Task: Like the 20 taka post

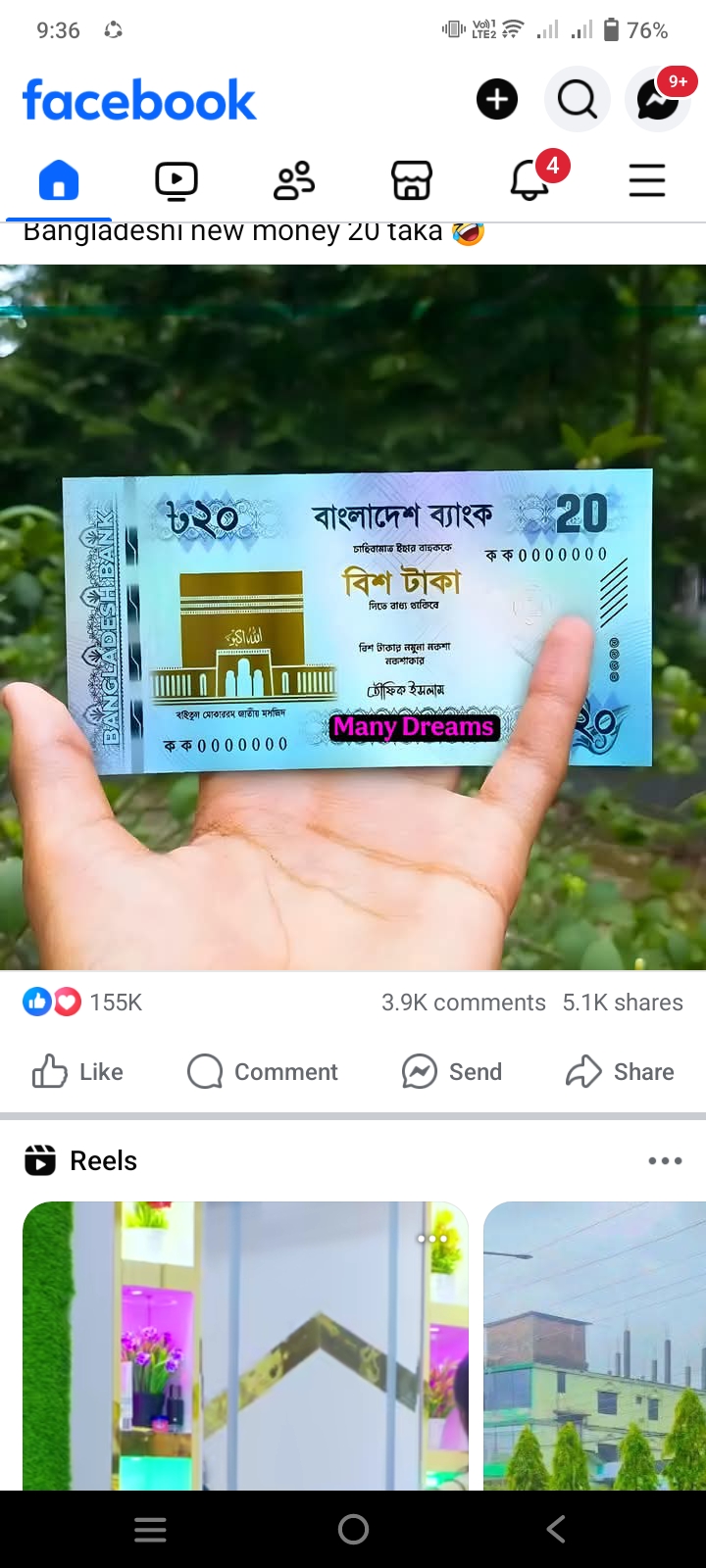Action: pos(77,1071)
